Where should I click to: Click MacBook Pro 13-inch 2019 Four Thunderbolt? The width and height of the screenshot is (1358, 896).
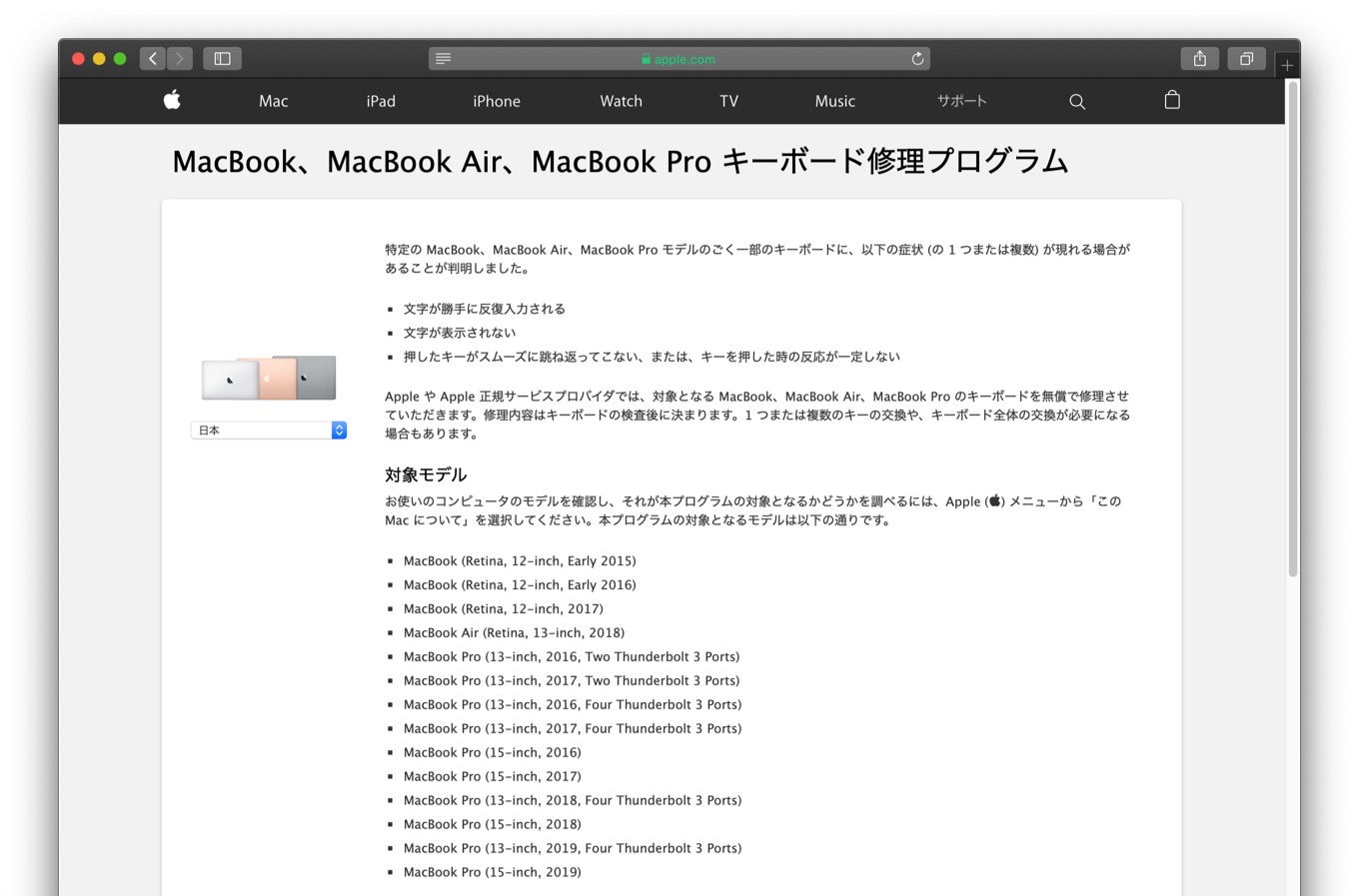coord(573,849)
